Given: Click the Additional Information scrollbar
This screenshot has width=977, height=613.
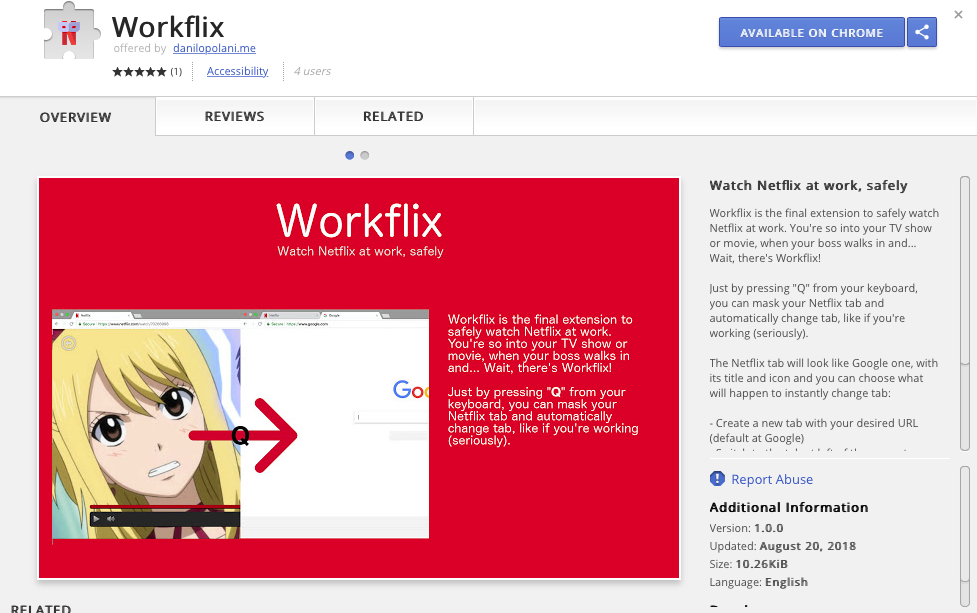Looking at the screenshot, I should tap(965, 534).
